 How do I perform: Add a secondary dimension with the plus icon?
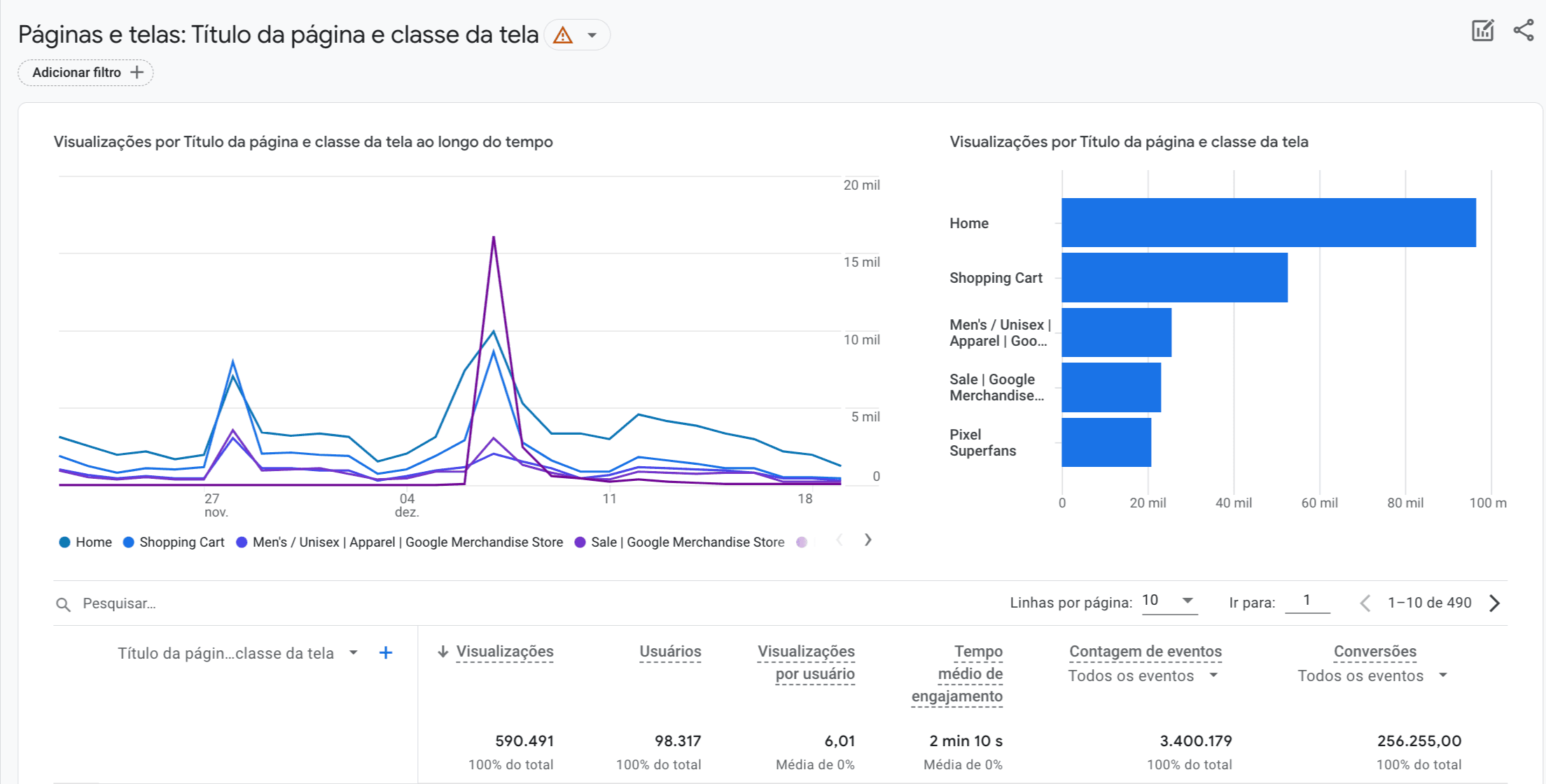pos(385,652)
